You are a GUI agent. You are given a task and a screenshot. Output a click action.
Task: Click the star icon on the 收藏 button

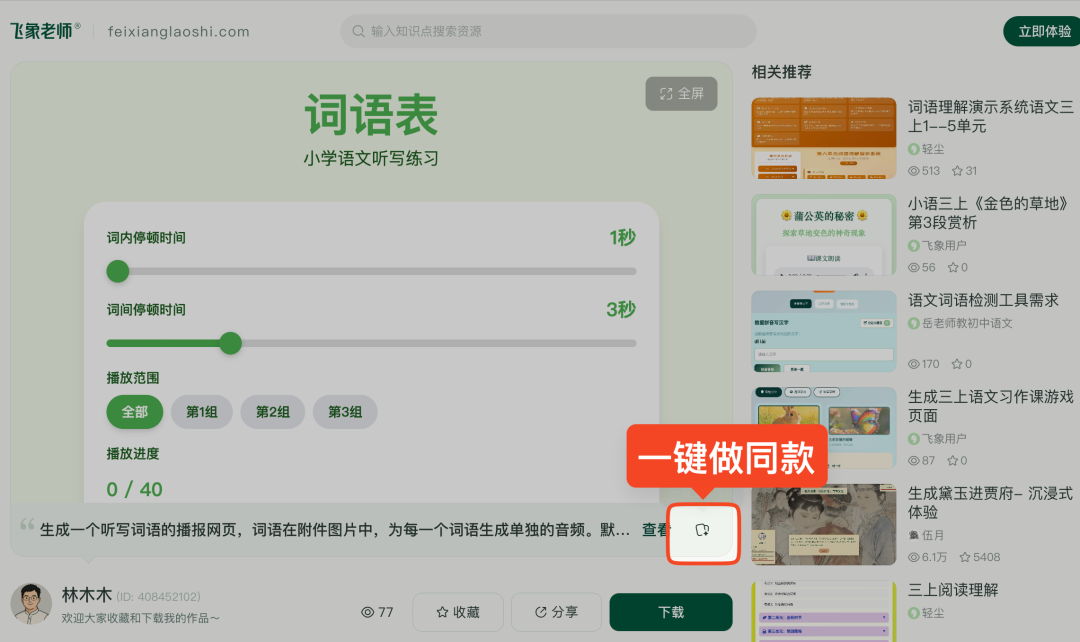click(x=442, y=611)
